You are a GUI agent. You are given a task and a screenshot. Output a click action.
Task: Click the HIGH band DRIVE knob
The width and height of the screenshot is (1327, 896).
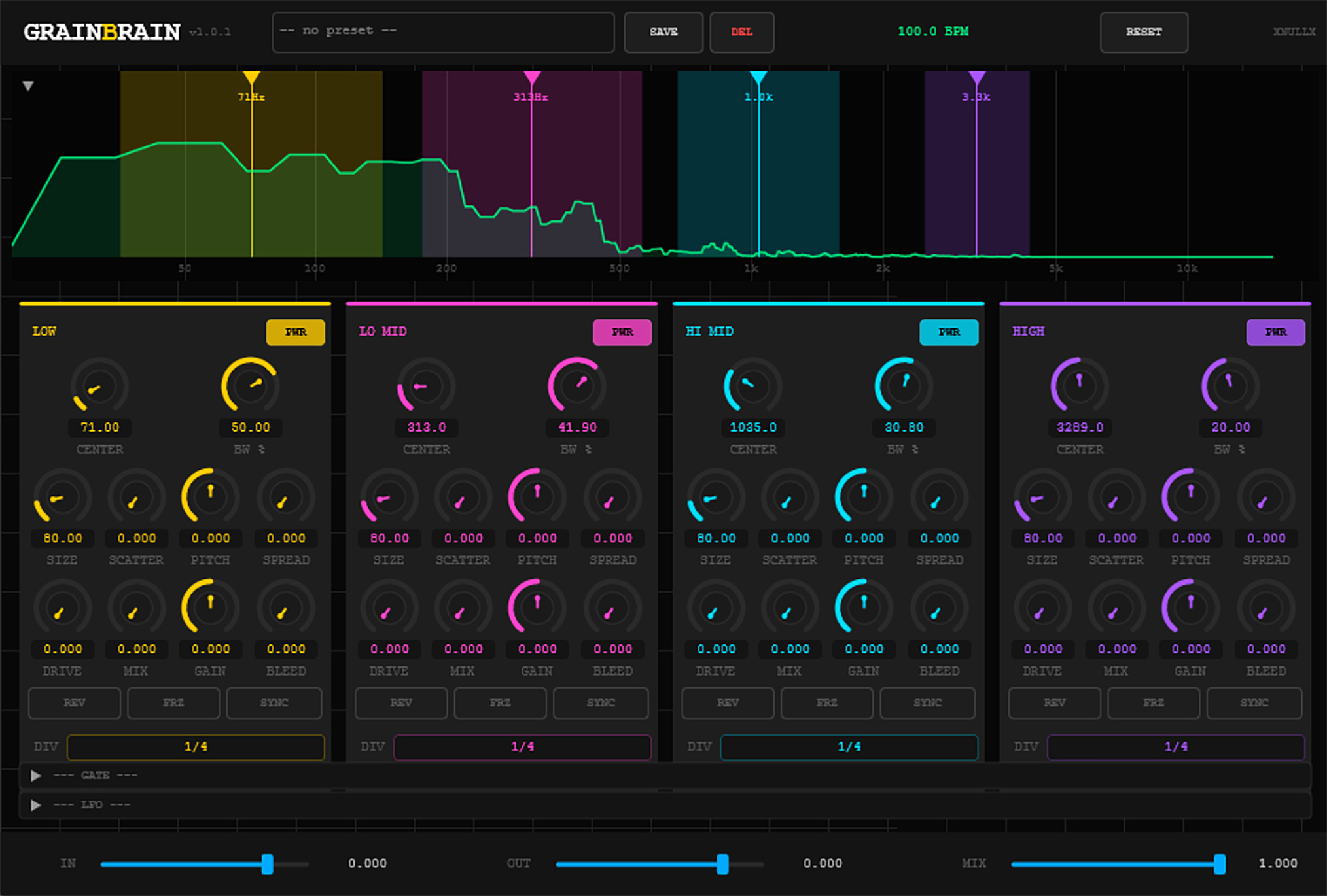pos(1042,608)
